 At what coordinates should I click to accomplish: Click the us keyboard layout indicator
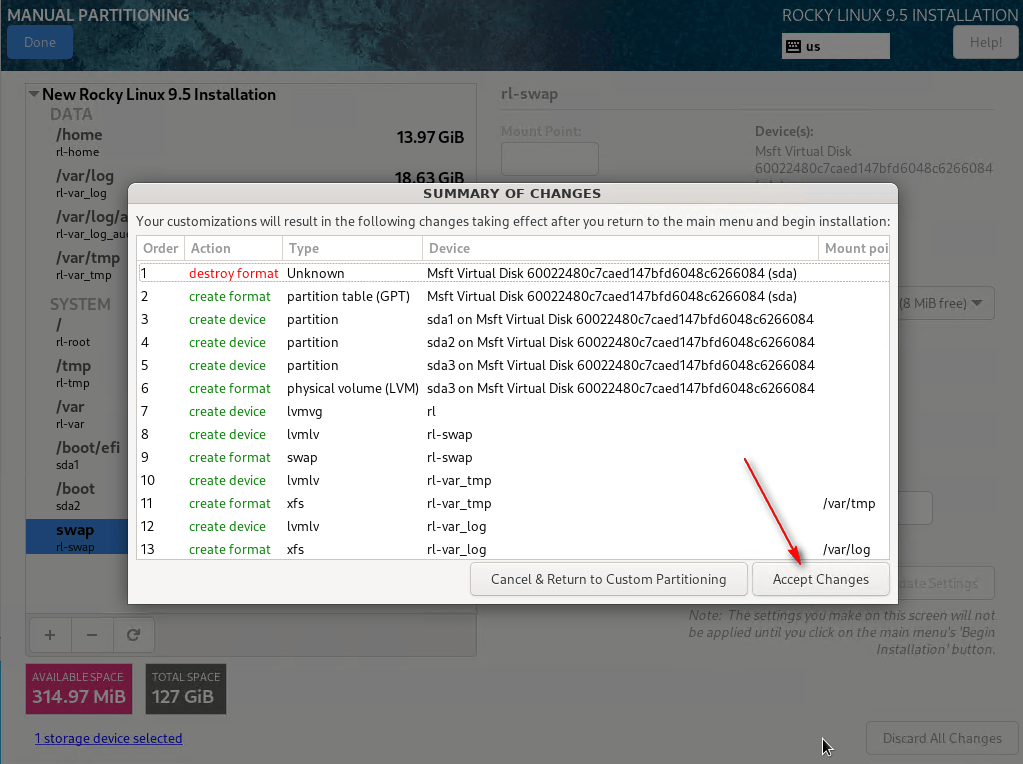(835, 46)
